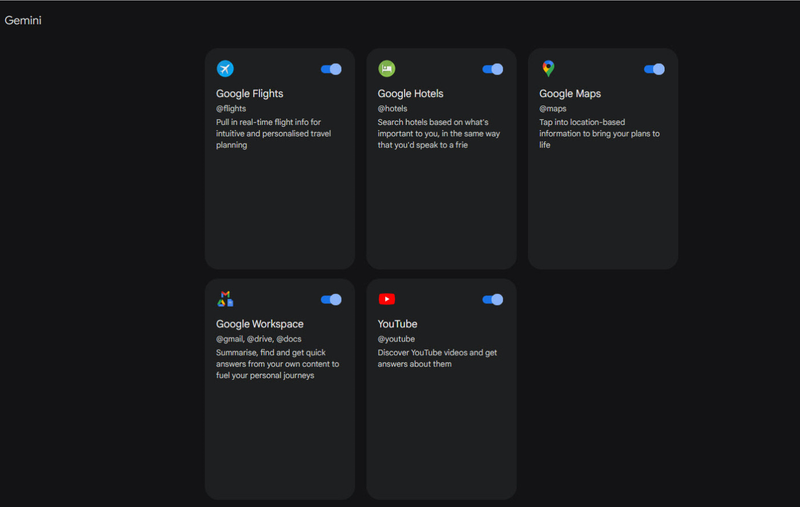Click the Google Maps description text
This screenshot has height=507, width=800.
599,133
